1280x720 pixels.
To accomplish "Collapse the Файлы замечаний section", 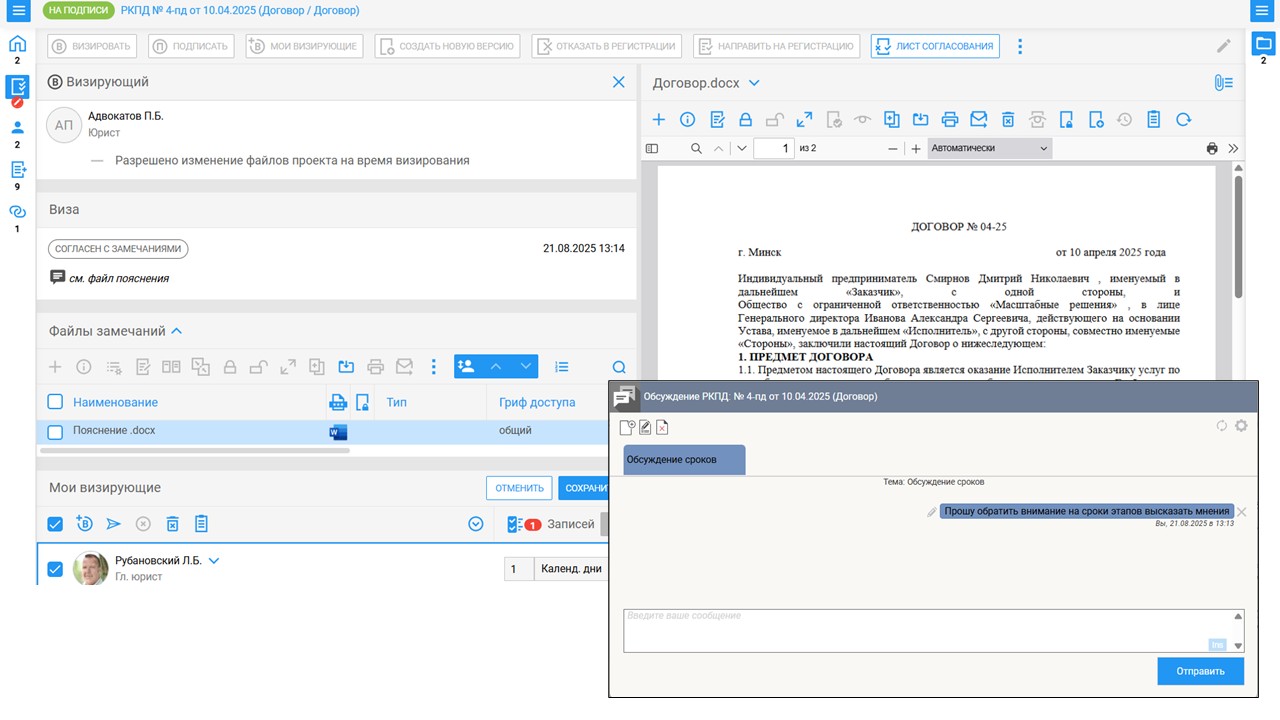I will 177,331.
